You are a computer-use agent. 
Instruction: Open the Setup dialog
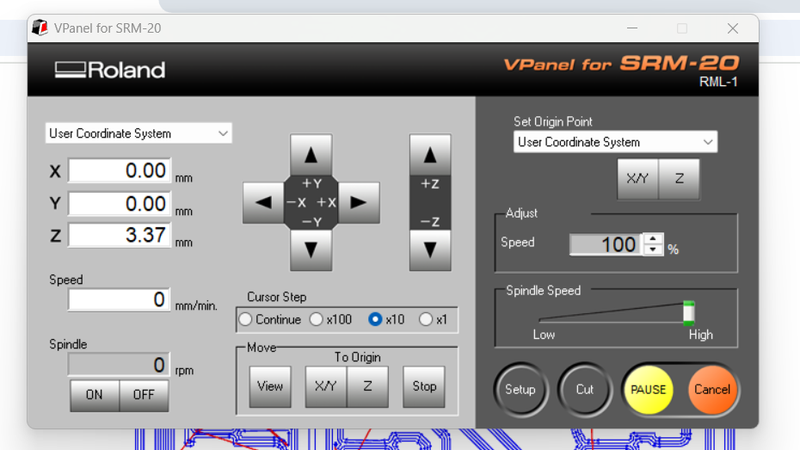(520, 390)
